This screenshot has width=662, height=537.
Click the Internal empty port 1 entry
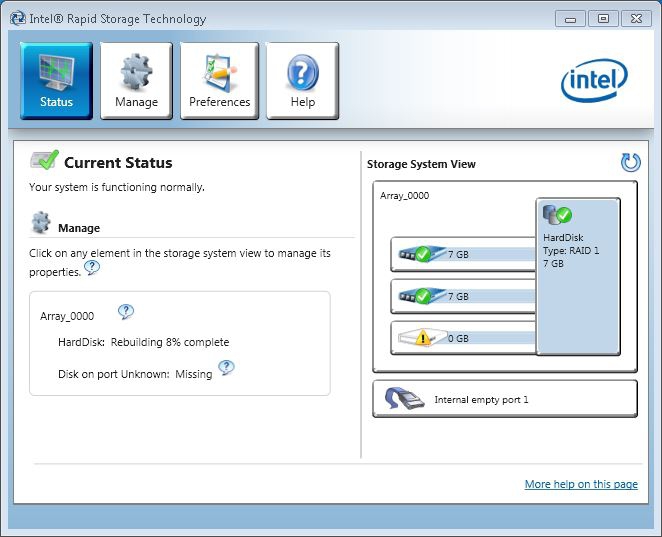click(x=505, y=399)
